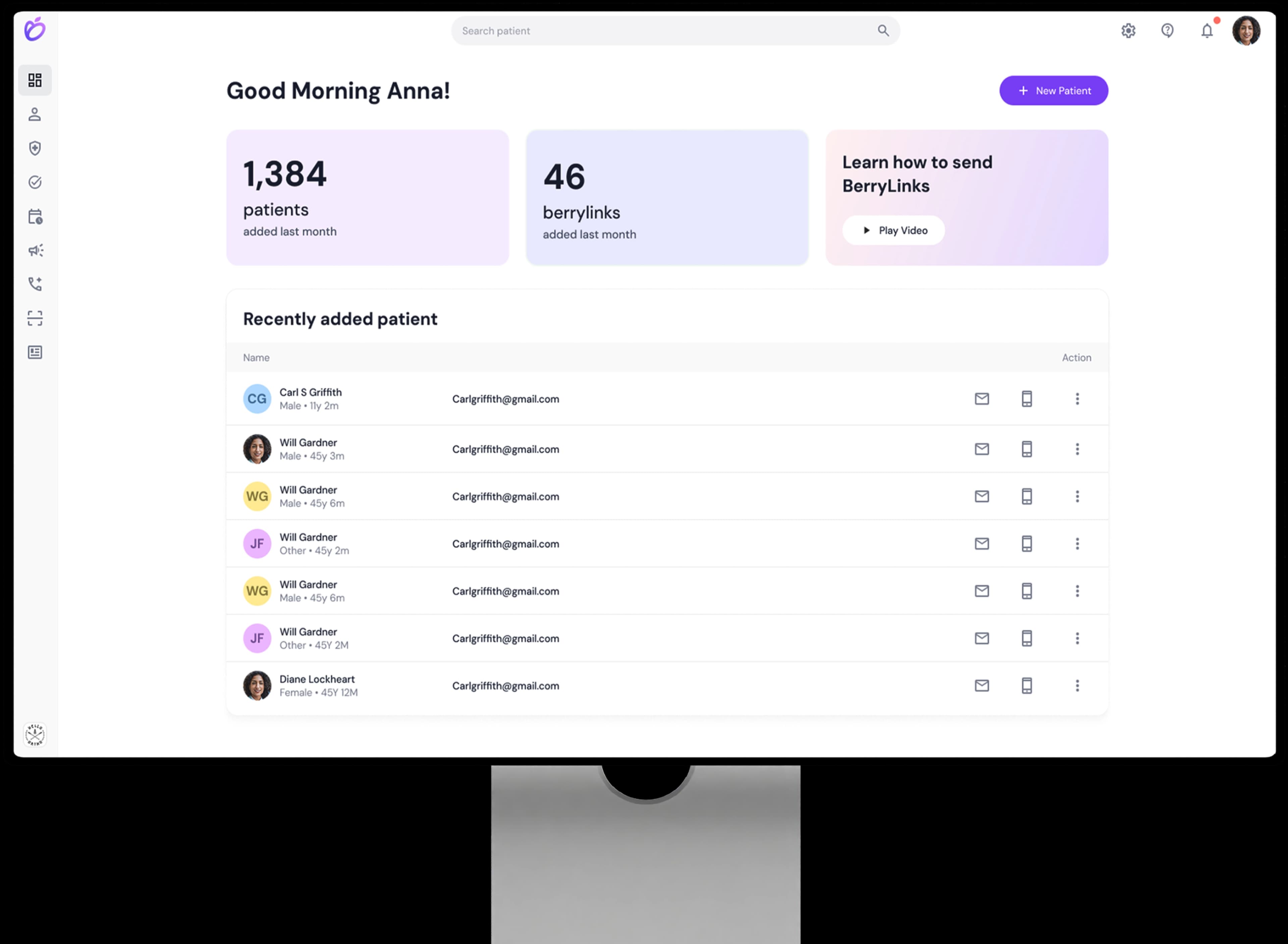Open the QR scan icon in sidebar
Screen dimensions: 1288x944
(35, 318)
